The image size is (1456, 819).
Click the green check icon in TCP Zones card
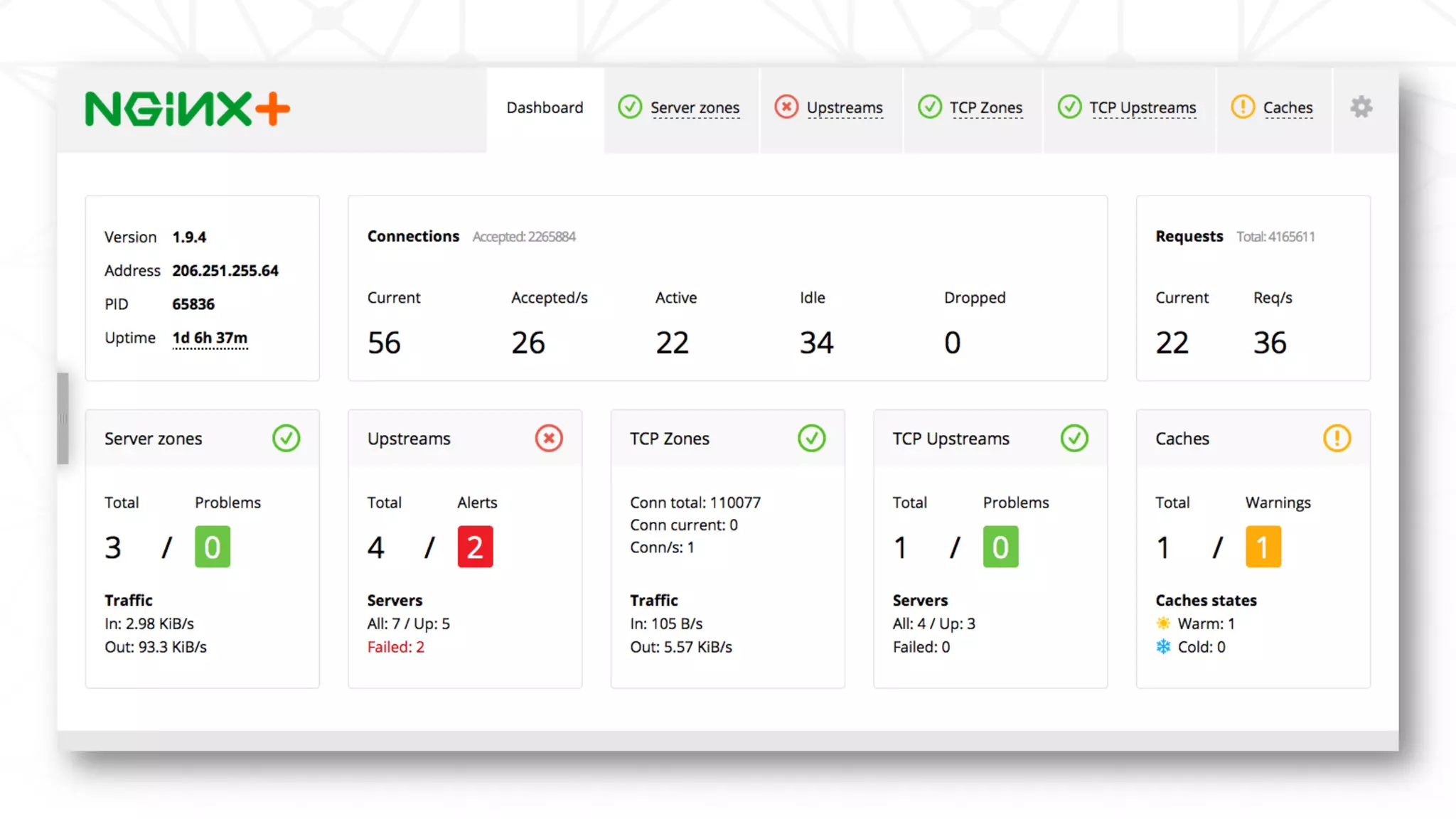tap(811, 438)
